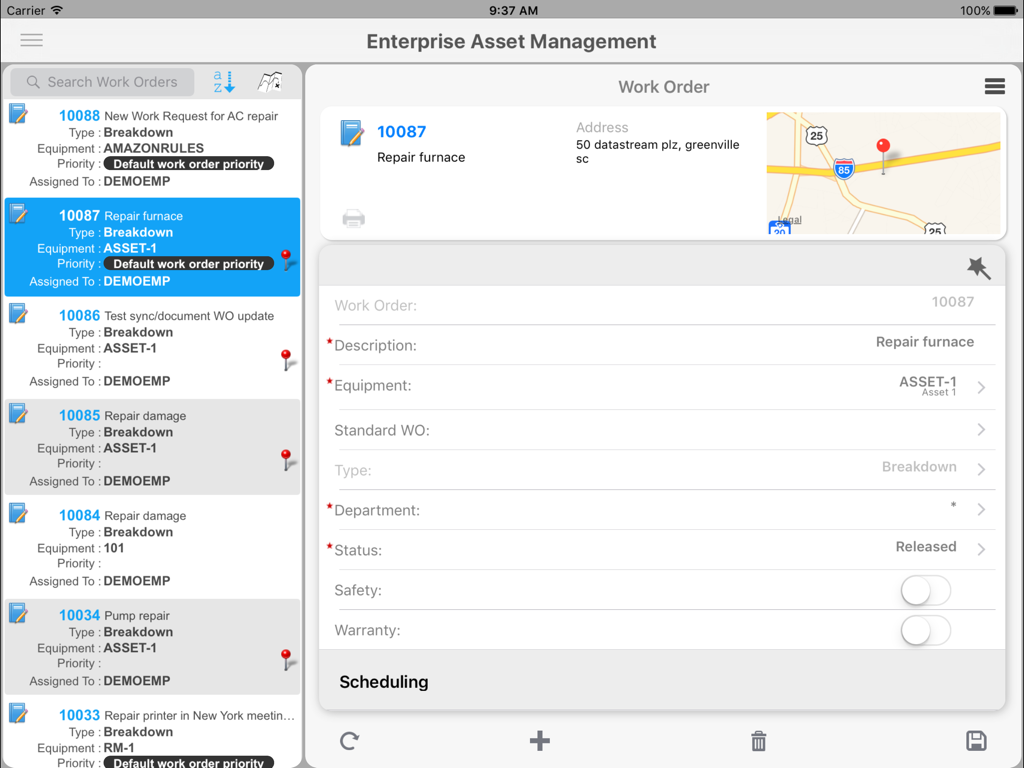Refresh the work order data
1024x768 pixels.
(x=348, y=741)
